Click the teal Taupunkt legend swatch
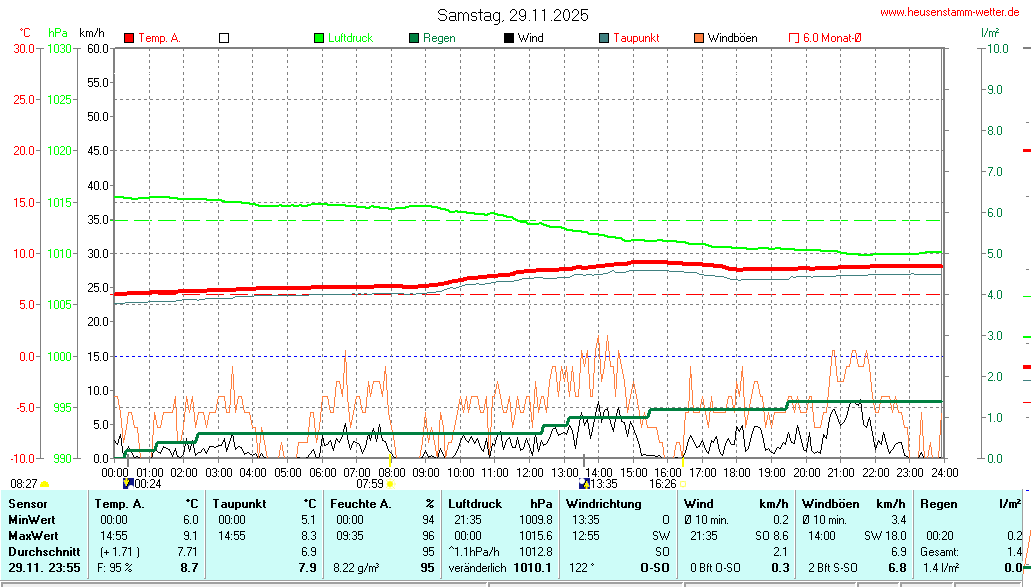 click(604, 38)
